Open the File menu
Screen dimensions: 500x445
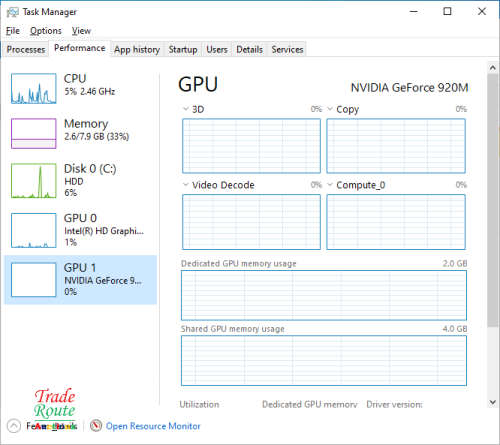[13, 31]
